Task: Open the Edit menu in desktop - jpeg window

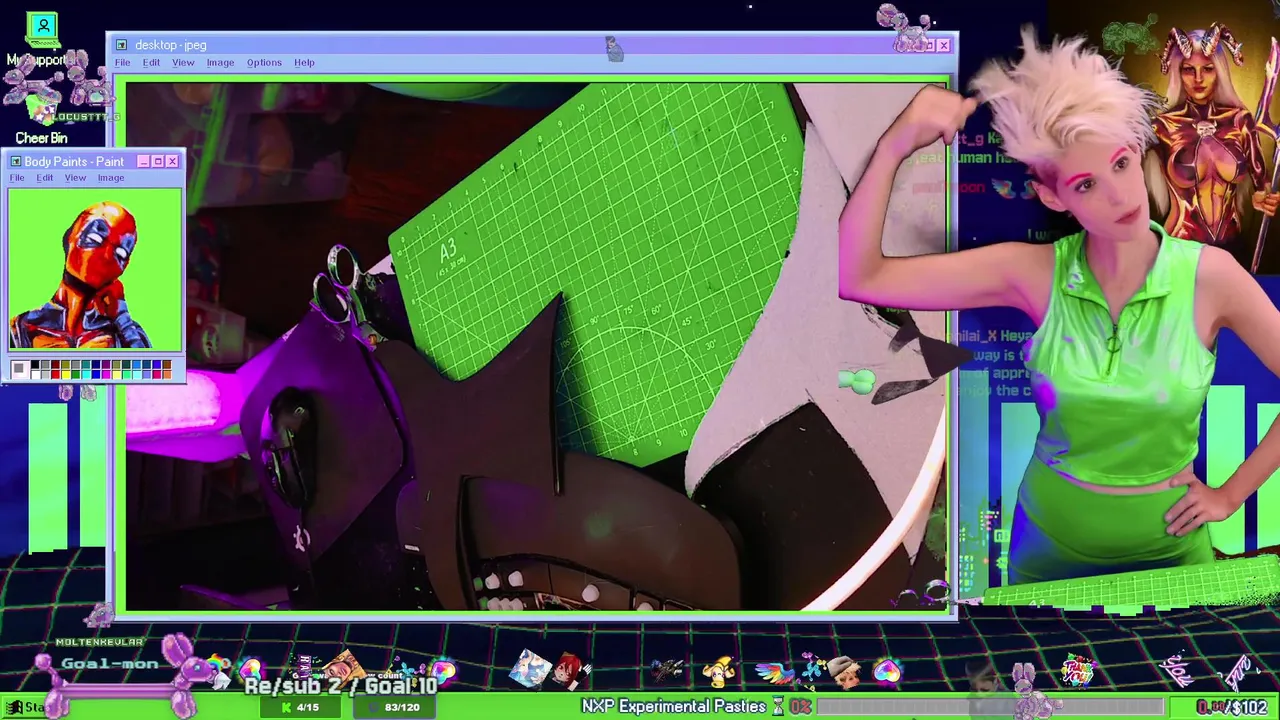Action: click(151, 62)
